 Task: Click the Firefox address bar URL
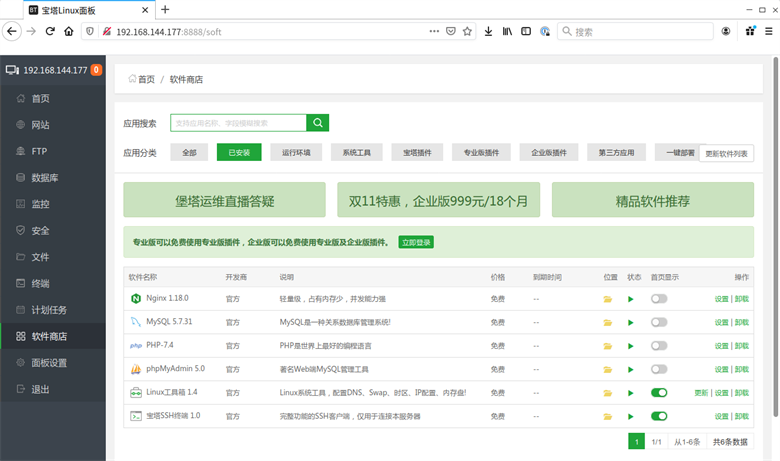click(169, 32)
